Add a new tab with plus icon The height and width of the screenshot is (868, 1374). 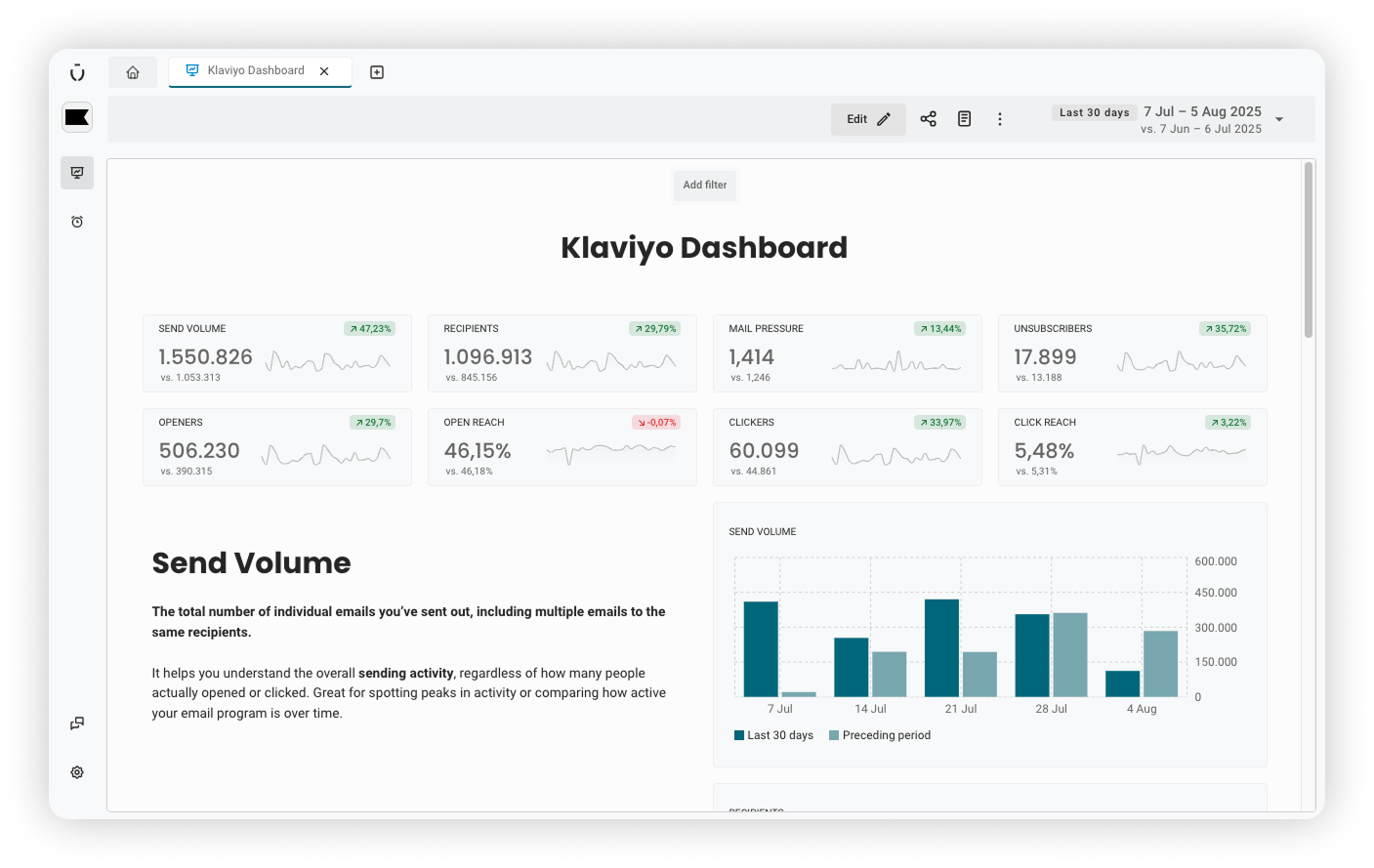click(x=377, y=72)
